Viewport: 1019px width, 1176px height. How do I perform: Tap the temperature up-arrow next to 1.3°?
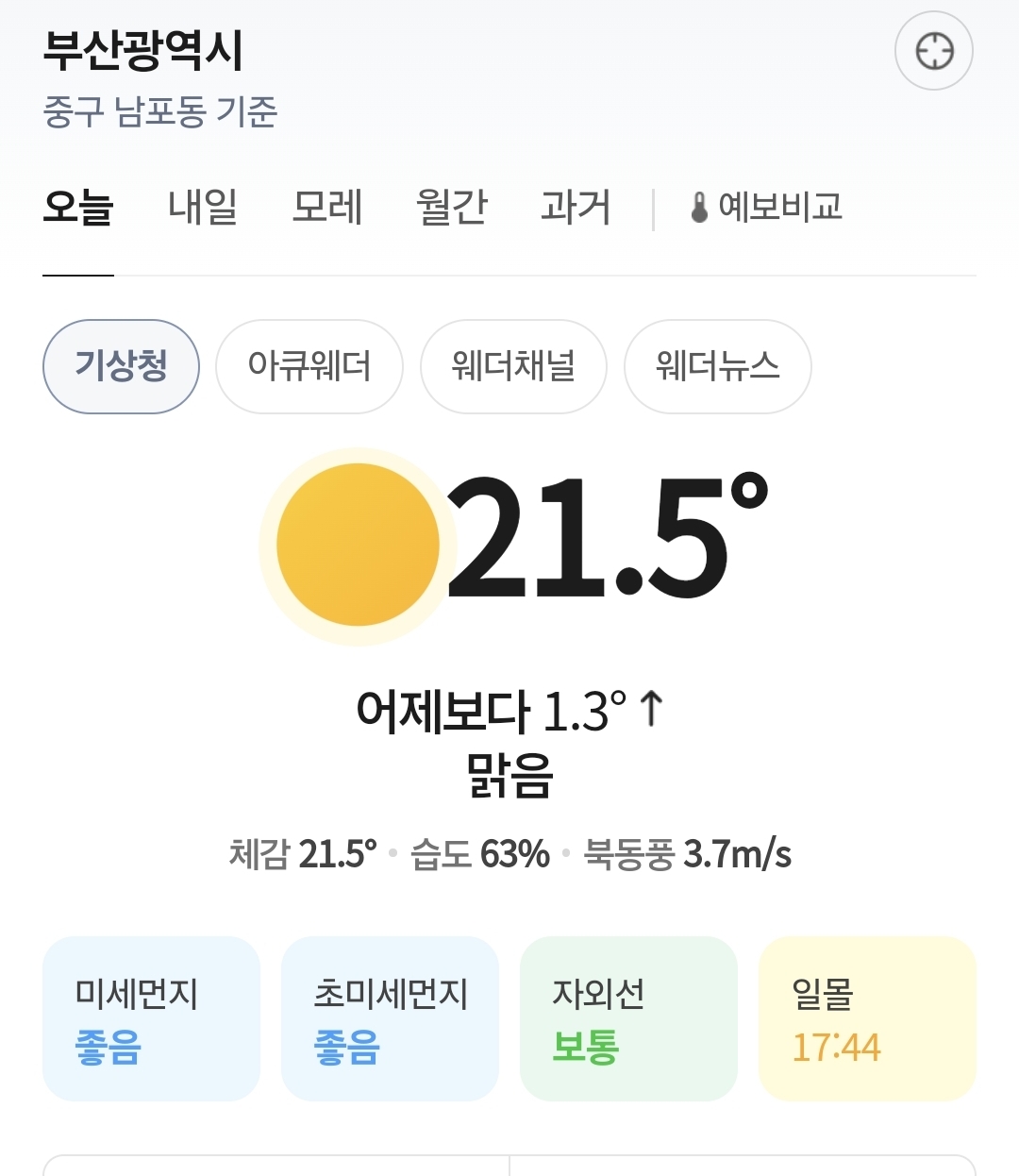pyautogui.click(x=651, y=710)
